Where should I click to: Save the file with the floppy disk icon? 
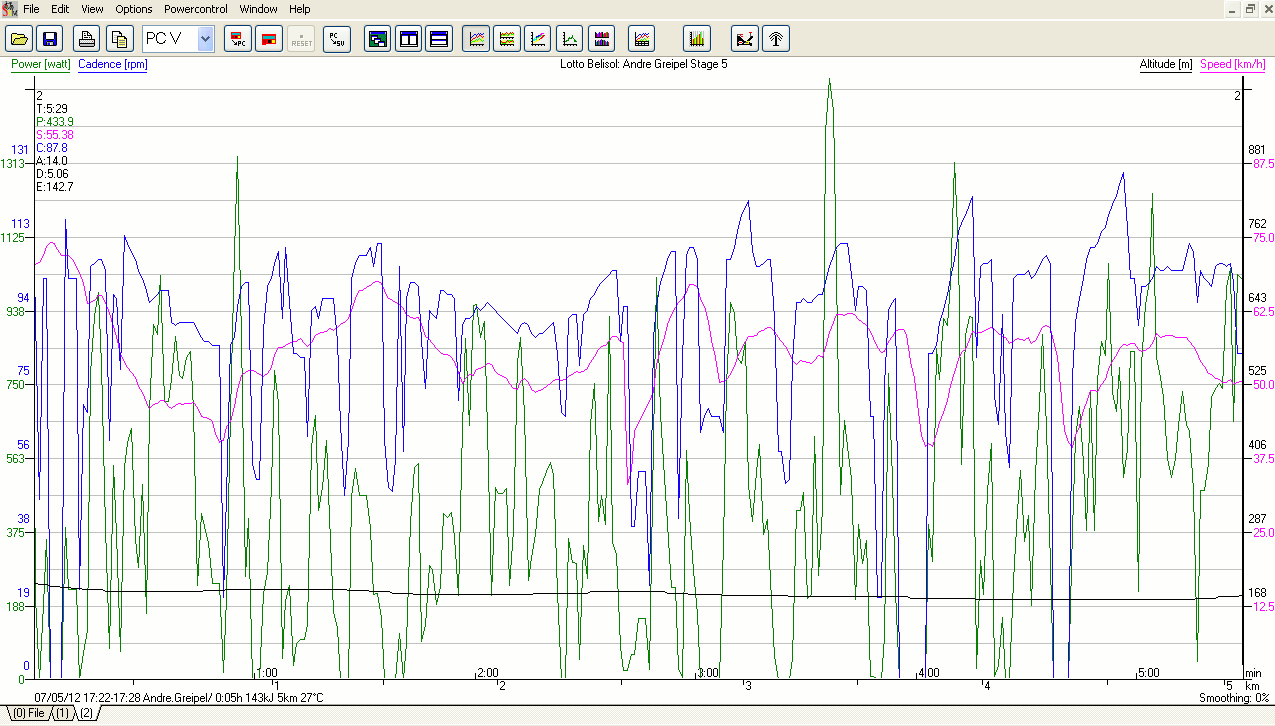50,39
